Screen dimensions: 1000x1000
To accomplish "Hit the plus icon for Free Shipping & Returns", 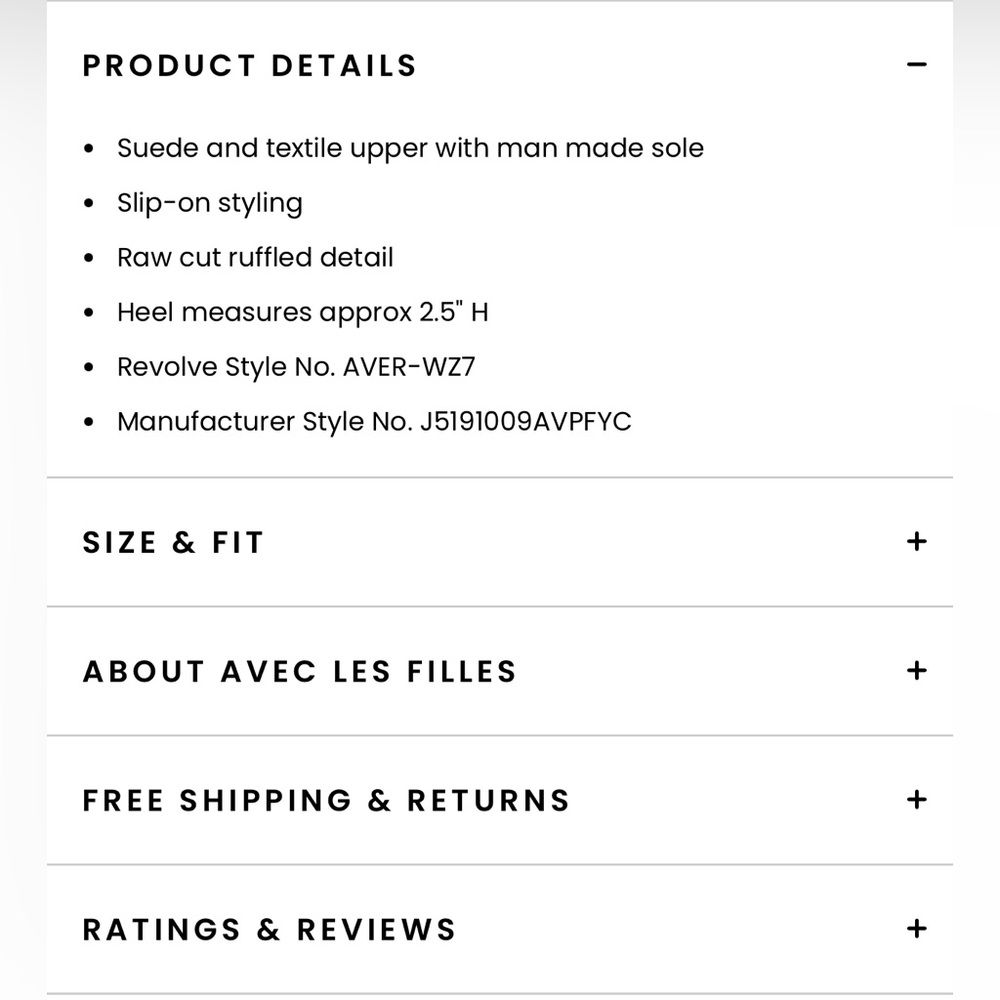I will [916, 800].
